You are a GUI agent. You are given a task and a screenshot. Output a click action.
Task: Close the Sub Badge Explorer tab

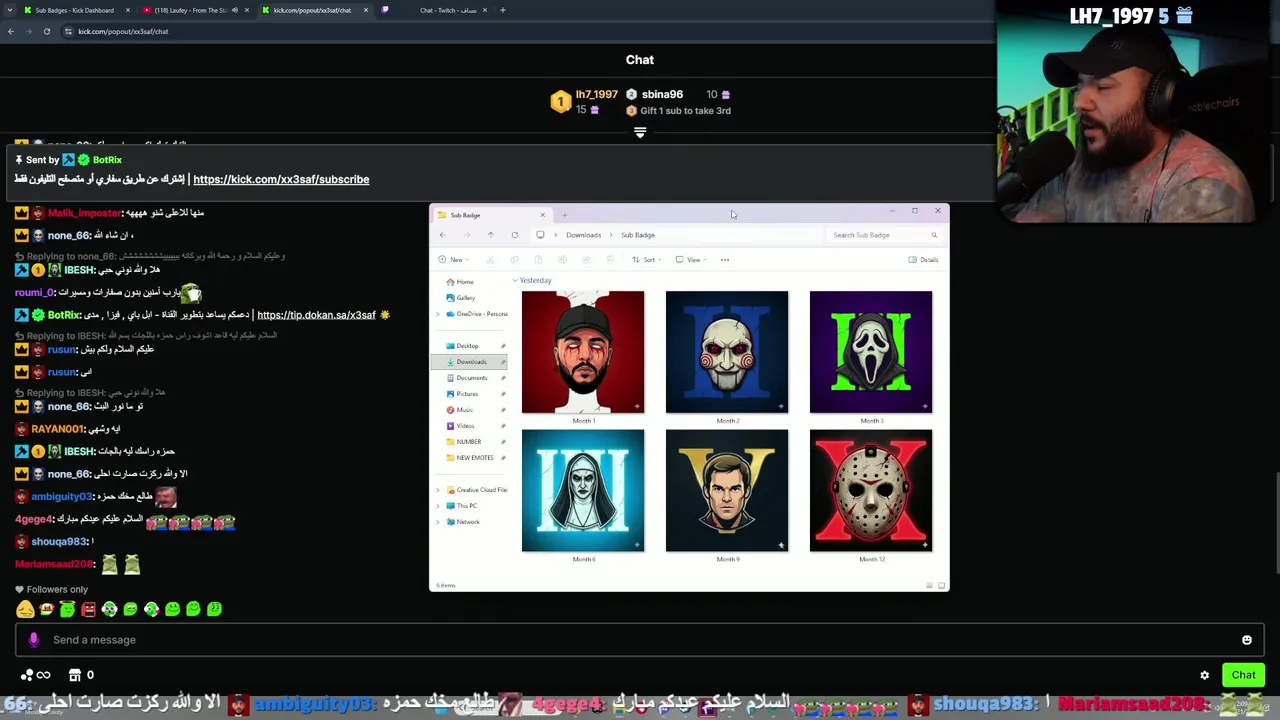click(543, 215)
